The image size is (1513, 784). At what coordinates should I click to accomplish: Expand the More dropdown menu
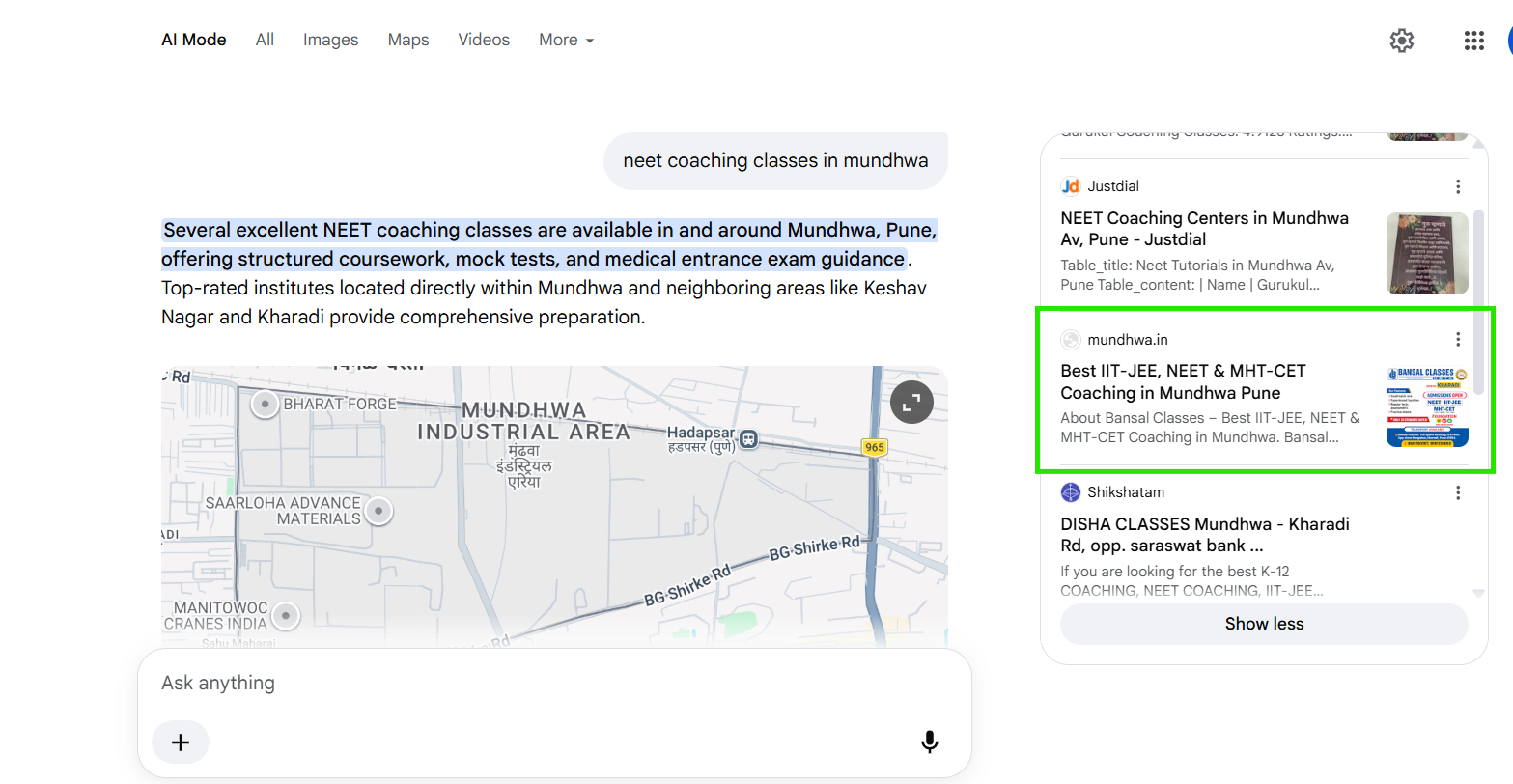[566, 40]
